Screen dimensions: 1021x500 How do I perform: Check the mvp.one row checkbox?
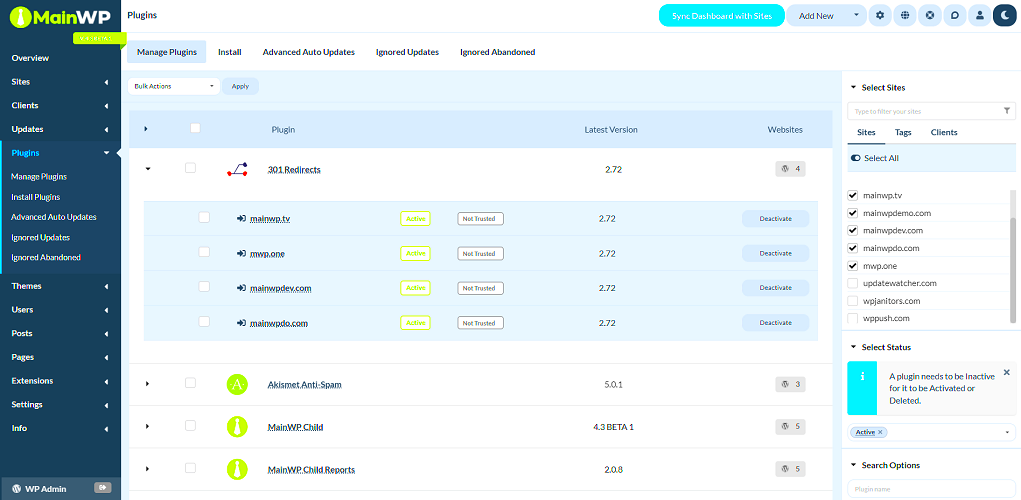[x=204, y=251]
